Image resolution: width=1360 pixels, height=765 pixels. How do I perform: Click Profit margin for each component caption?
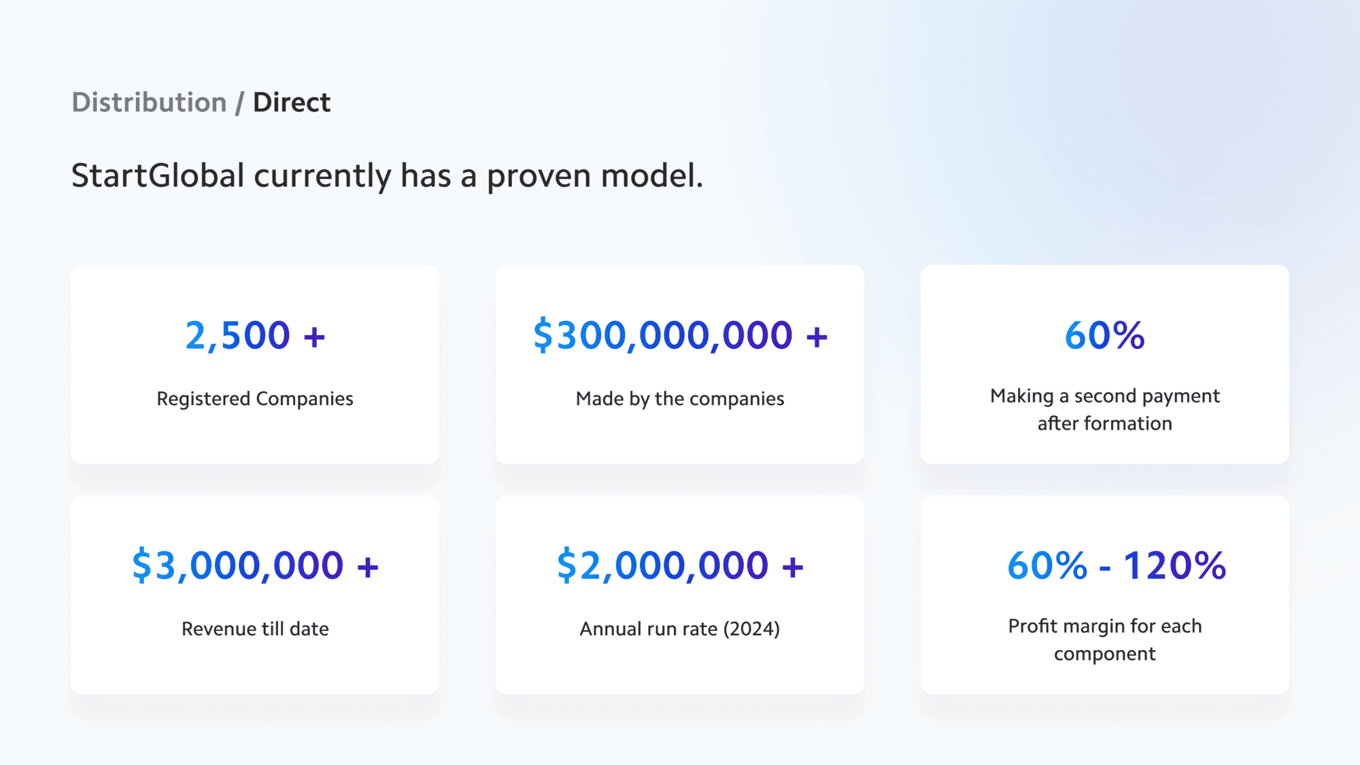pos(1105,640)
